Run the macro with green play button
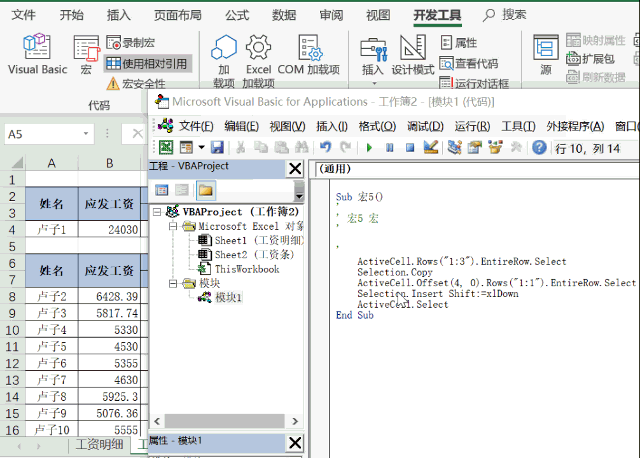The image size is (640, 458). 369,147
